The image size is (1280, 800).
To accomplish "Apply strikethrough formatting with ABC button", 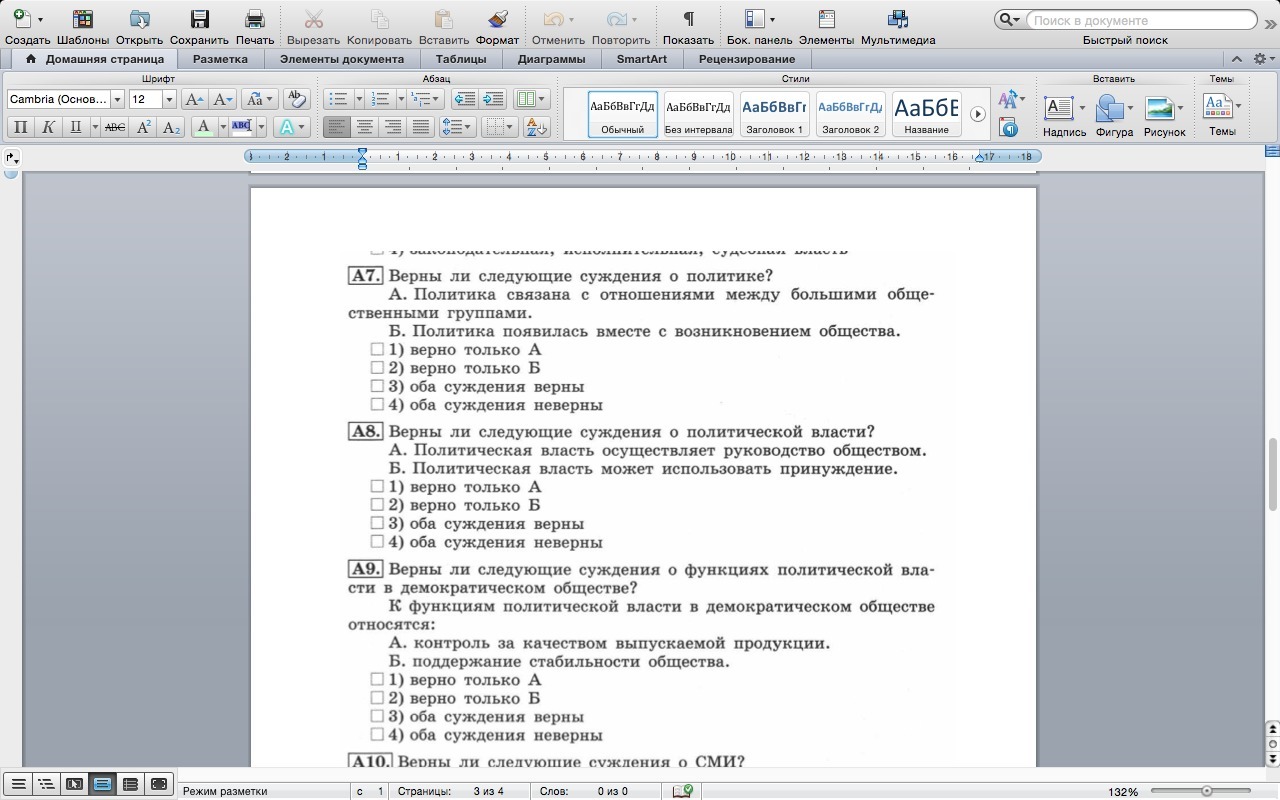I will pyautogui.click(x=115, y=127).
